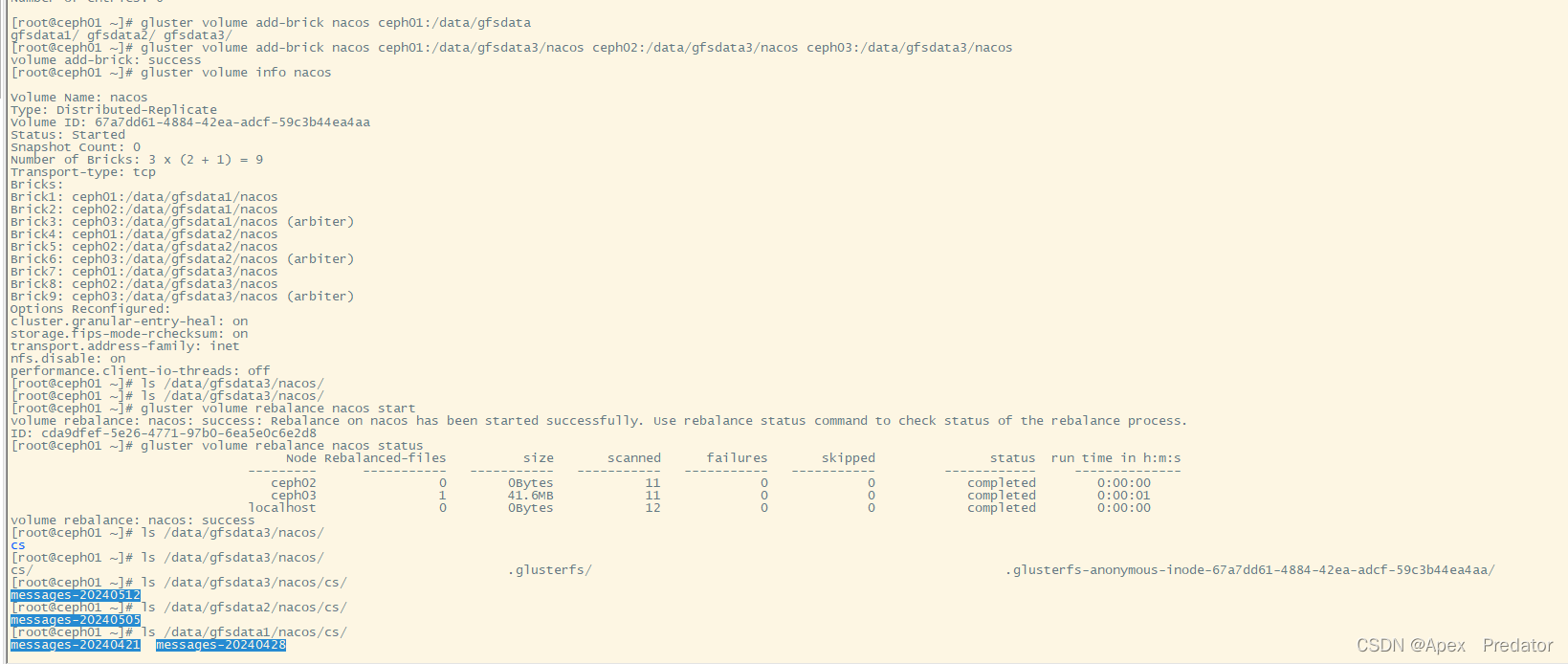Screen dimensions: 1568x664
Task: Click Brick3 ceph03 gfsdata1 arbiter line
Action: (x=183, y=222)
